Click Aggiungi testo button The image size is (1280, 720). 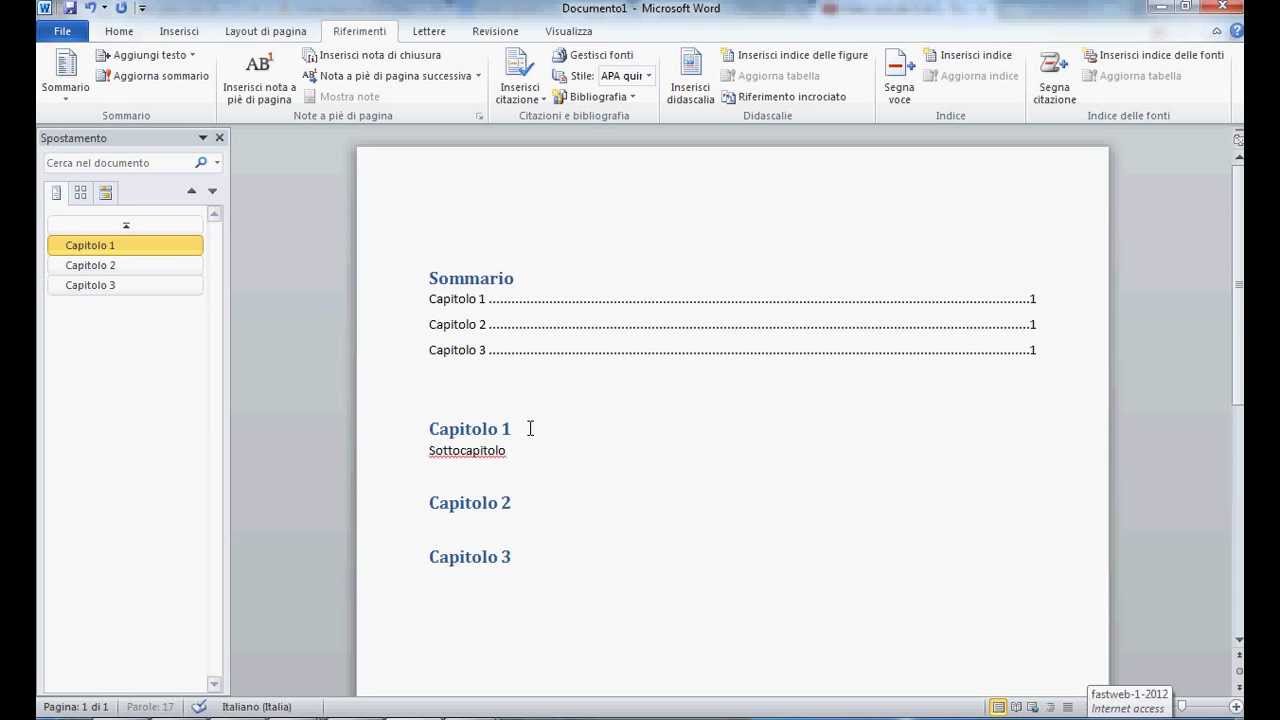point(146,55)
